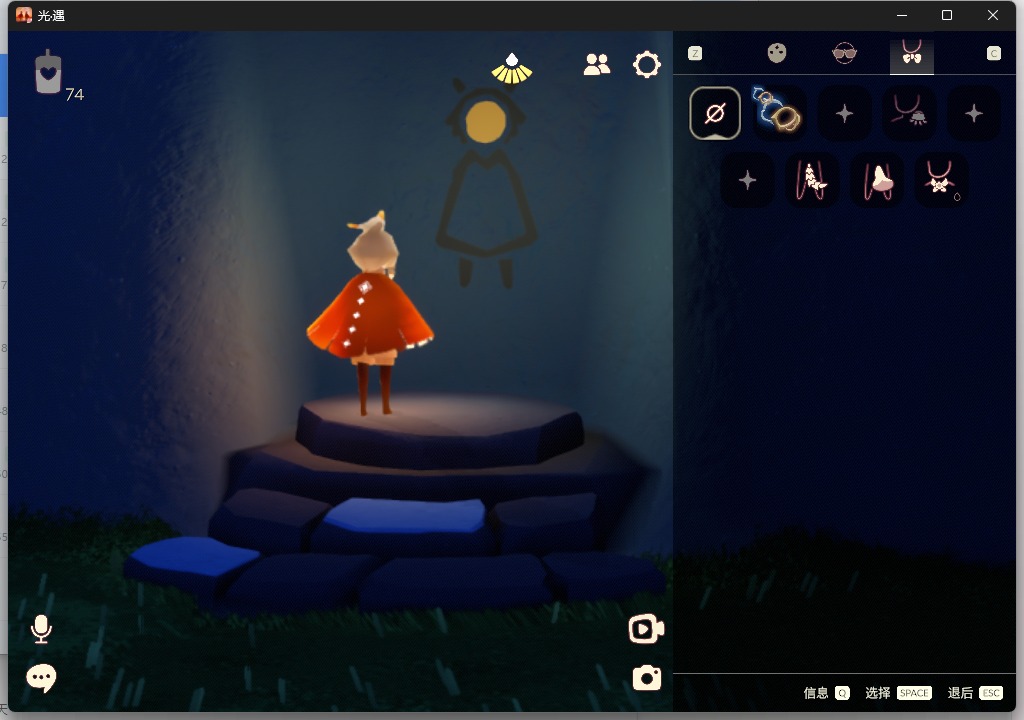This screenshot has height=720, width=1024.
Task: Equip the bow flower necklace
Action: coord(941,180)
